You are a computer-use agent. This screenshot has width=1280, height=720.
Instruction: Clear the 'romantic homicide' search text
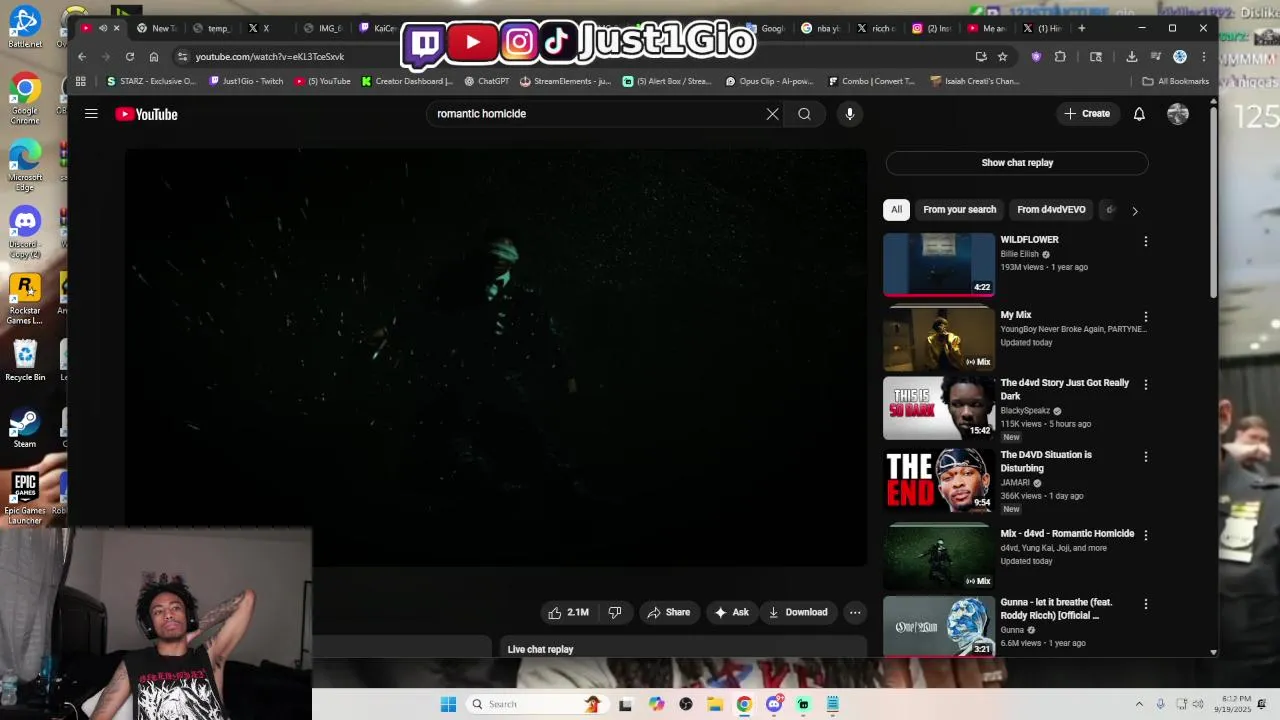(x=772, y=114)
